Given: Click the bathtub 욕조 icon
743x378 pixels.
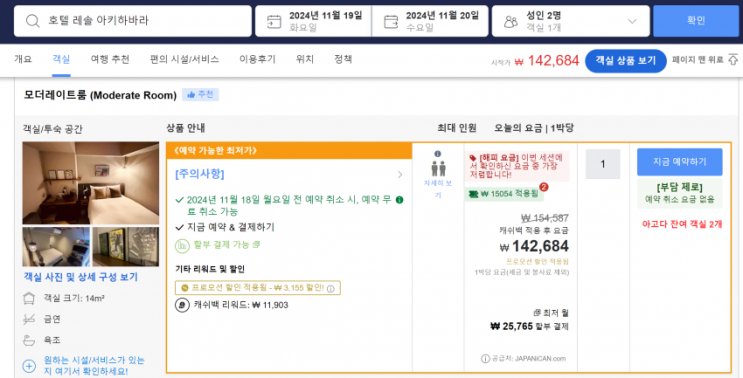Looking at the screenshot, I should (x=29, y=340).
